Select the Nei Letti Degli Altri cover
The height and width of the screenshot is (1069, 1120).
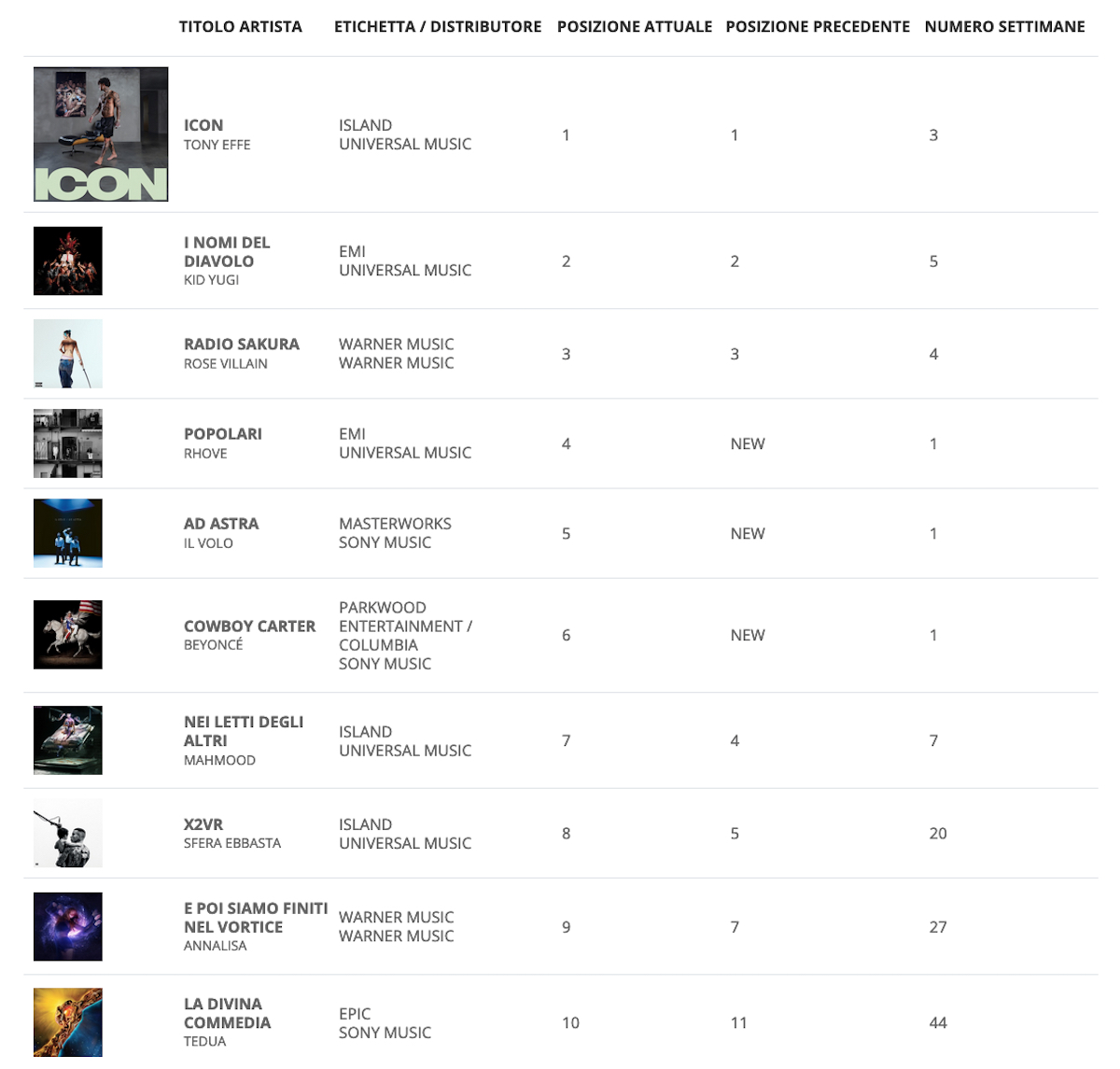tap(68, 740)
